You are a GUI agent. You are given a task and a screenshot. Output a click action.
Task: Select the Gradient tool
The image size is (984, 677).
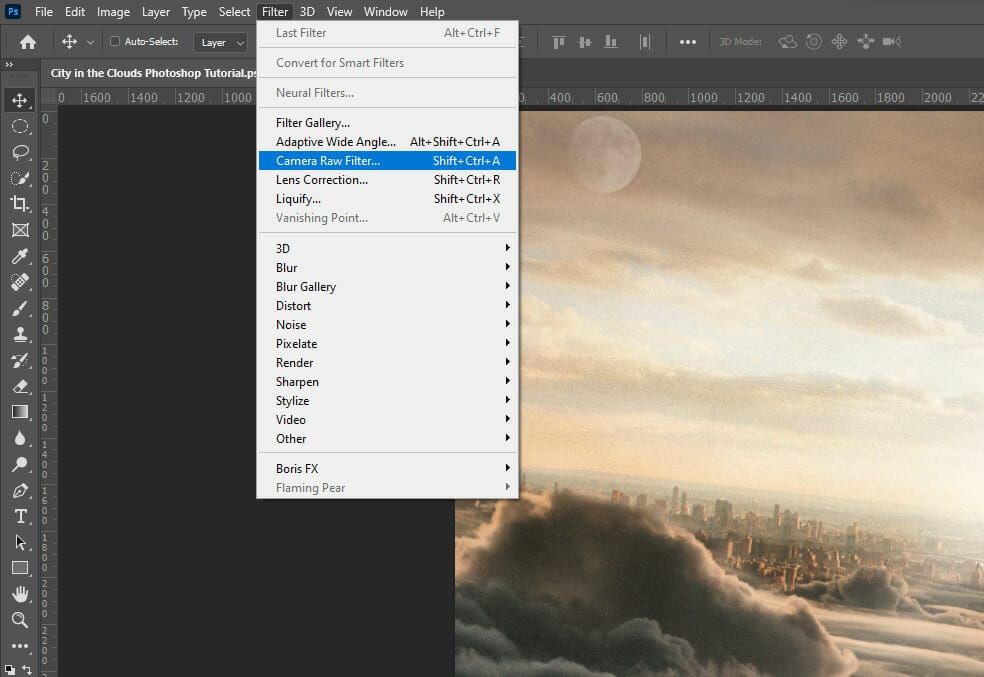tap(19, 412)
